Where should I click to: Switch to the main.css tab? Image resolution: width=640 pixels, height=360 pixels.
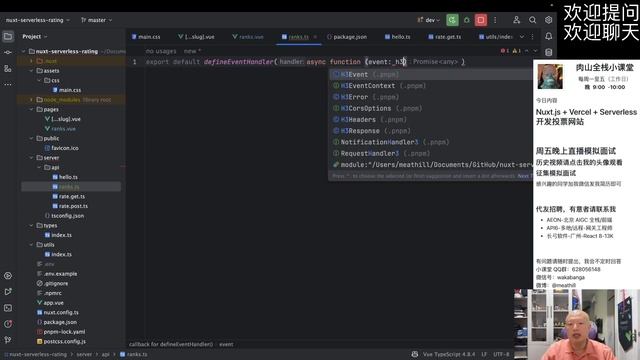point(146,37)
